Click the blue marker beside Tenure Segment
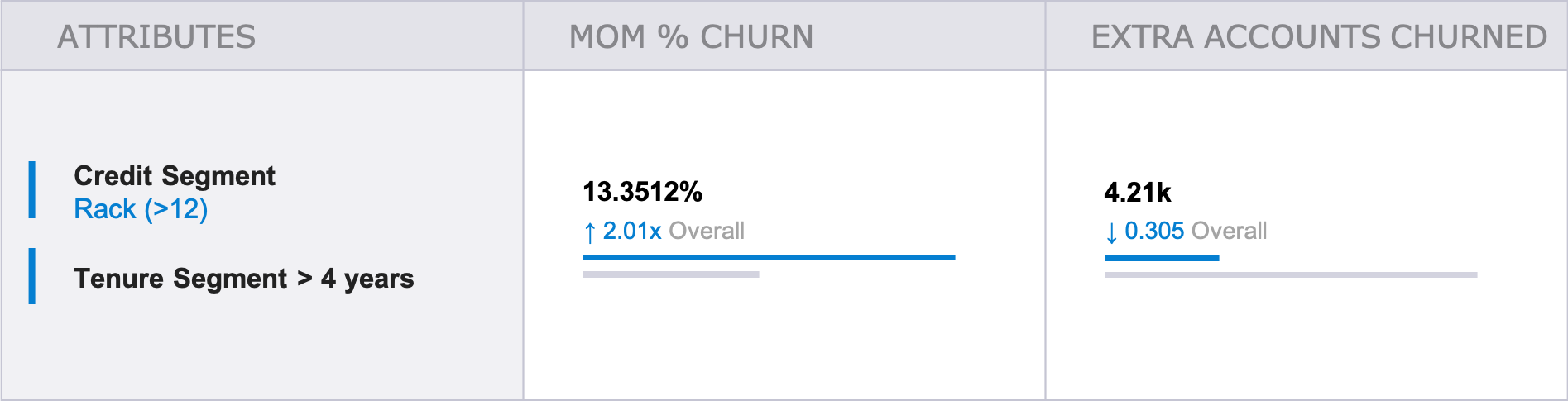Viewport: 1568px width, 401px height. [x=32, y=276]
